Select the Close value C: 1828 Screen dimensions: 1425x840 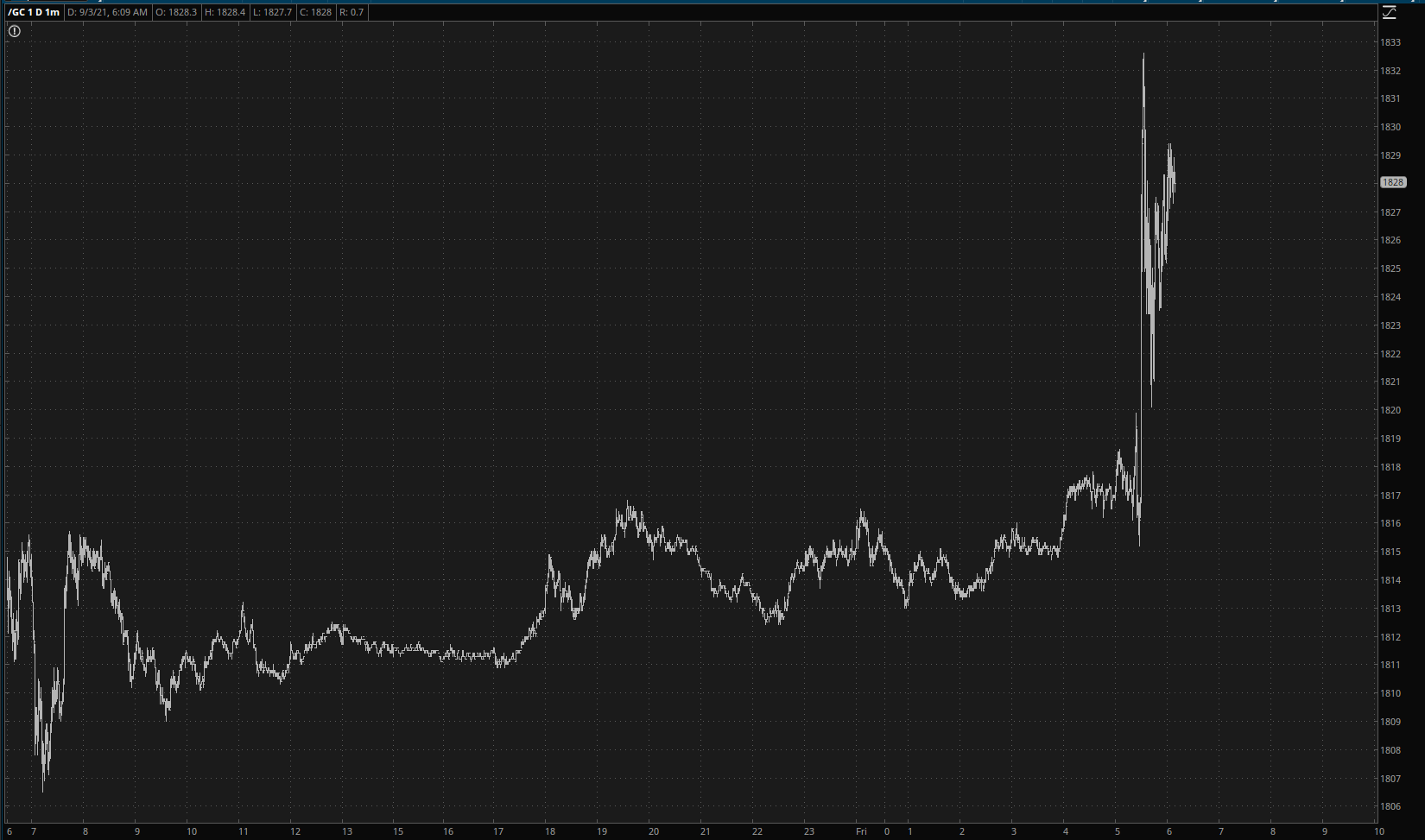click(315, 12)
